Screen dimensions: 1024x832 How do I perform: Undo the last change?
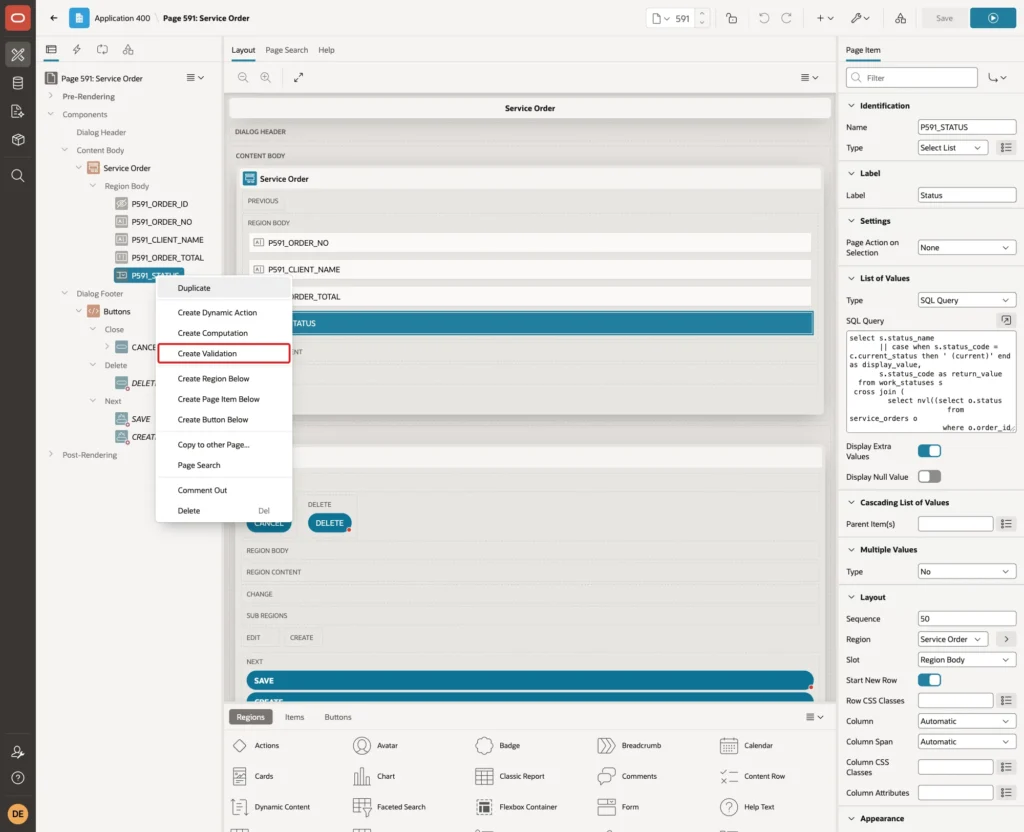tap(763, 18)
